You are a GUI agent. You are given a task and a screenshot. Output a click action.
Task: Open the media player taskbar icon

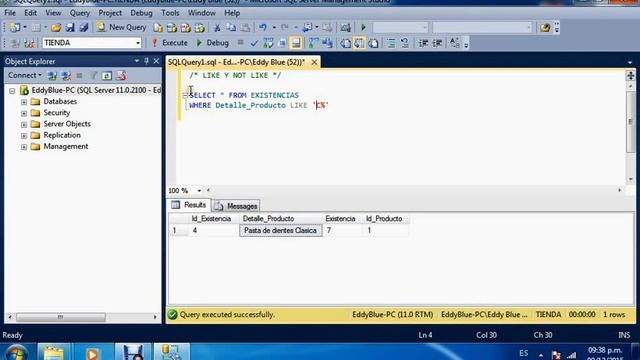click(x=93, y=353)
